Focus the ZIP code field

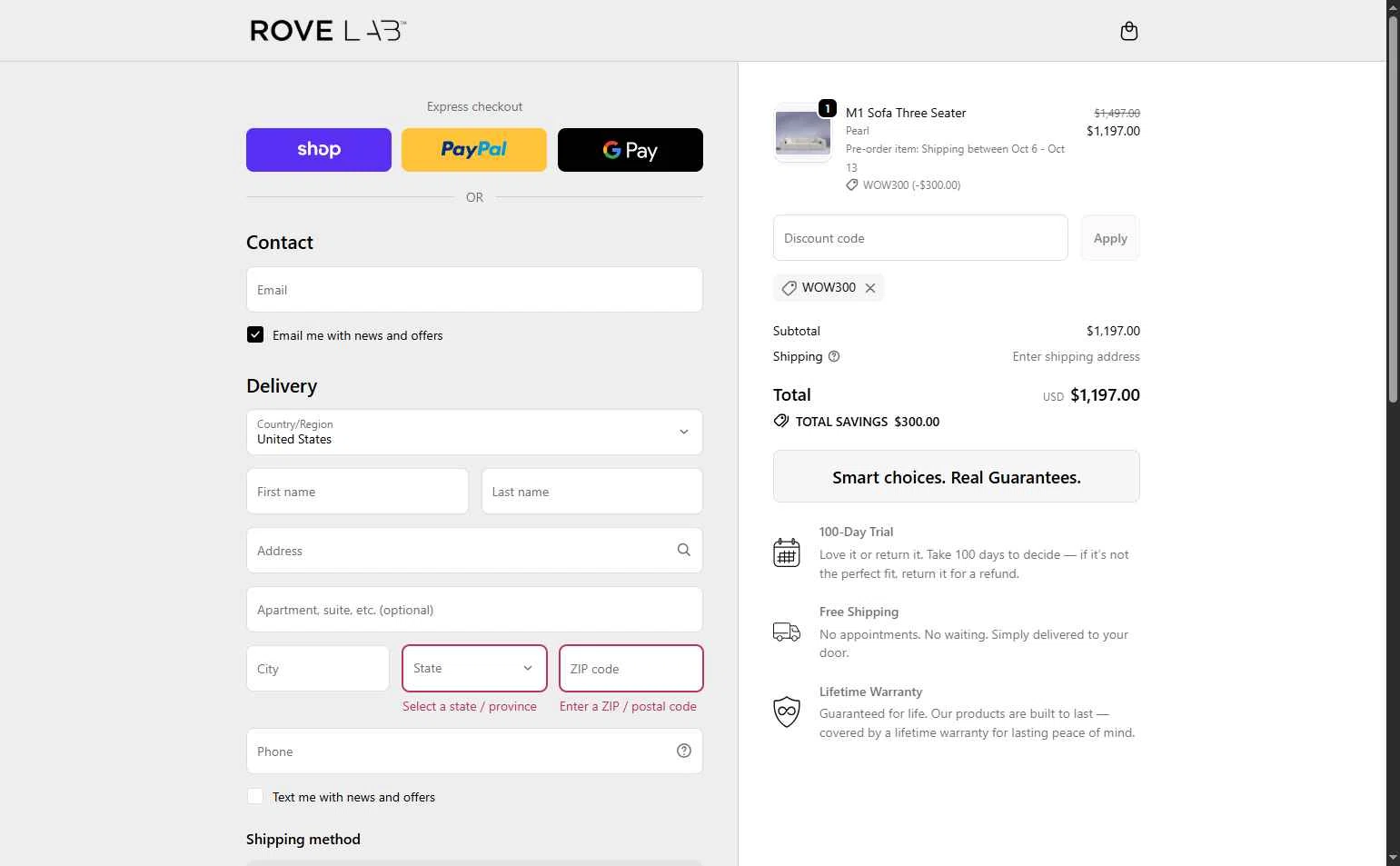point(631,668)
